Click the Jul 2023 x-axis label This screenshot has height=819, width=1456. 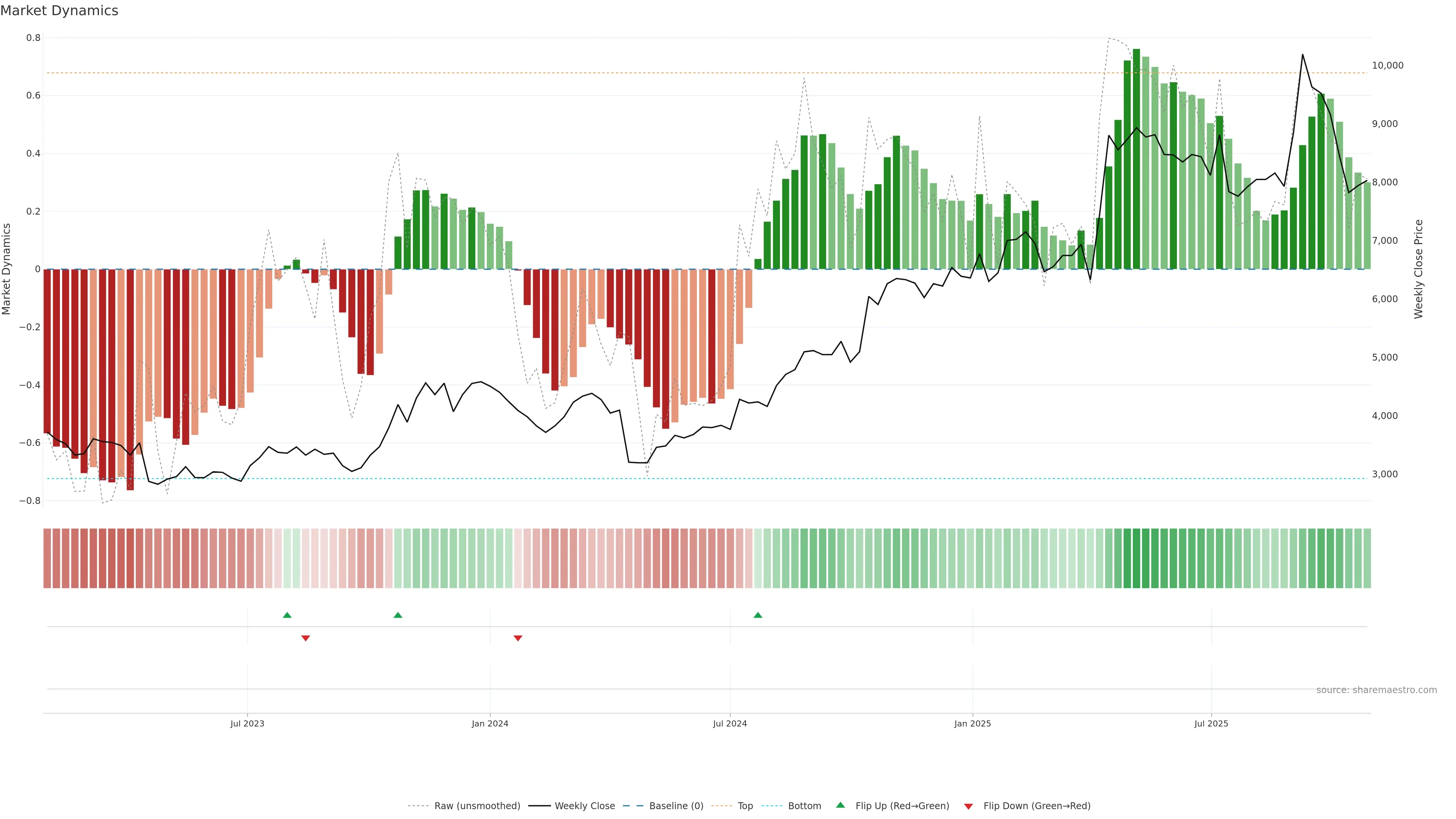pos(247,723)
